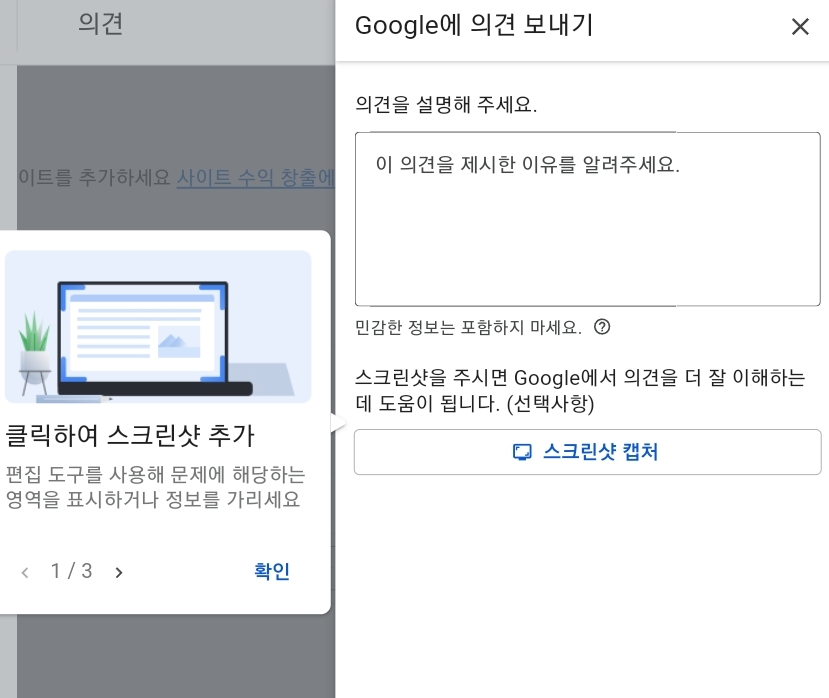
Task: Click the 스크린샷 캡처 button
Action: (587, 452)
